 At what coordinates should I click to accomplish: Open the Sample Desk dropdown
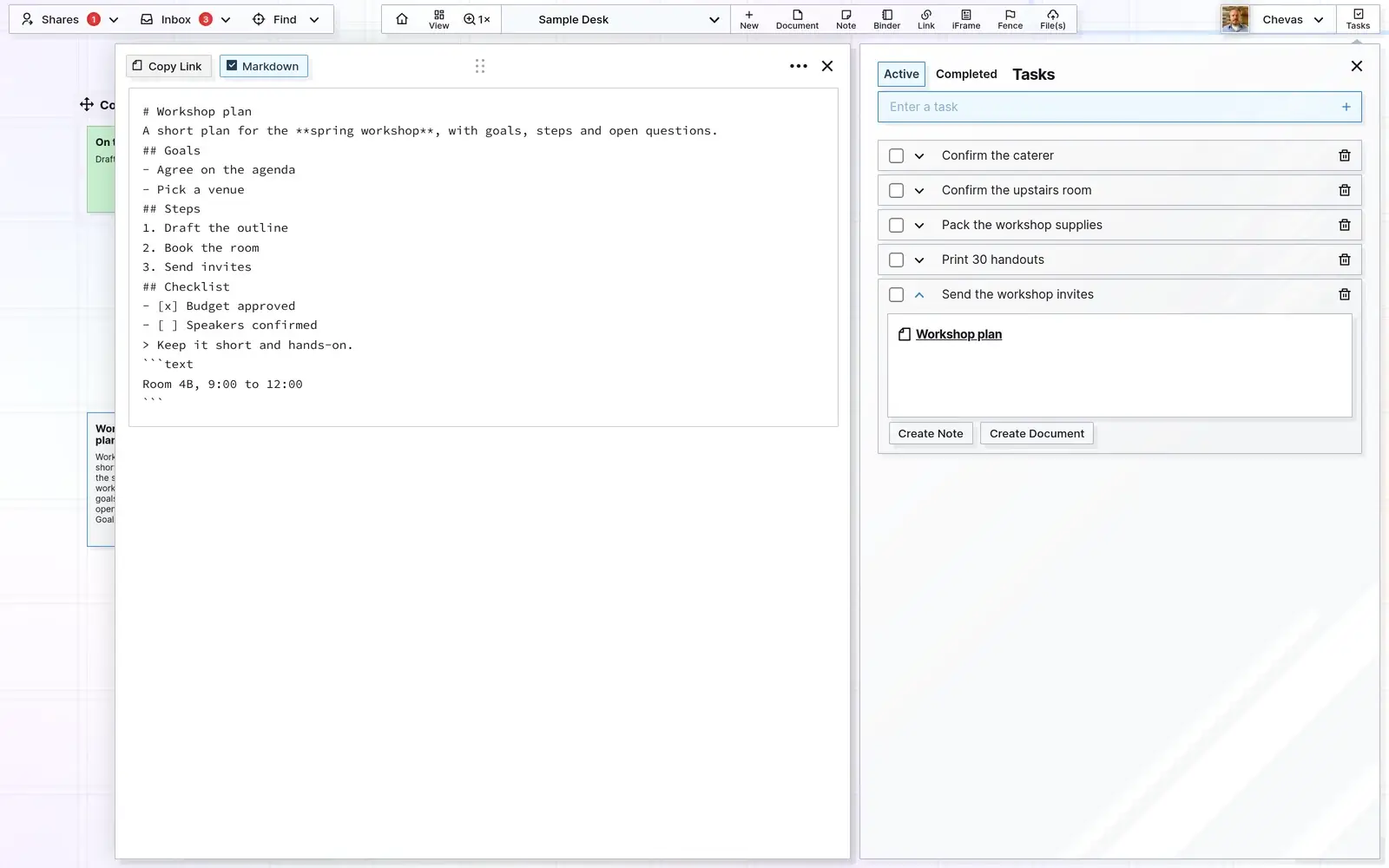(x=616, y=19)
